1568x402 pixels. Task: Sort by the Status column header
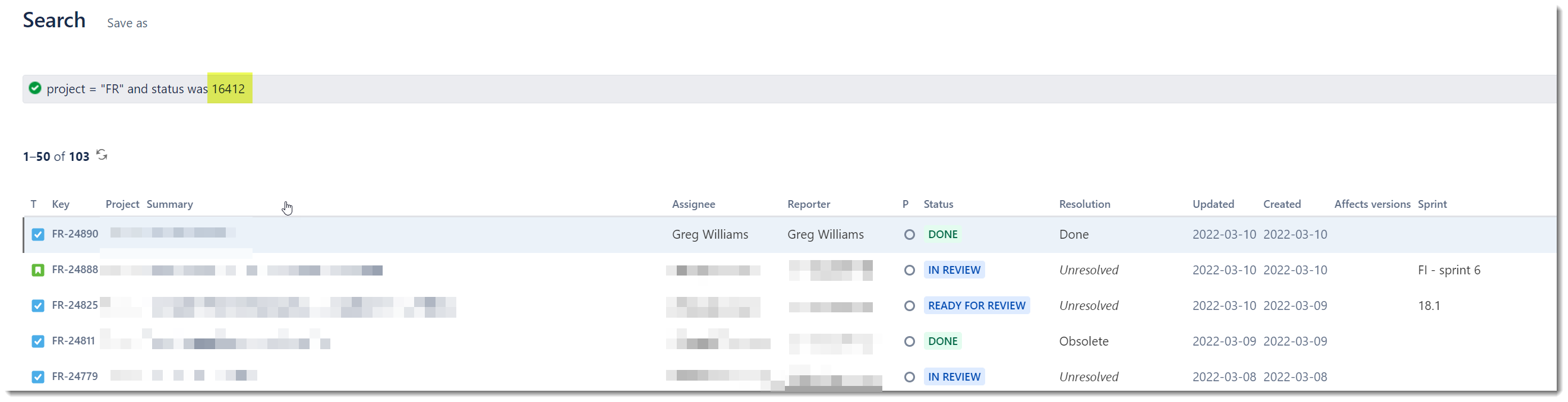point(939,204)
